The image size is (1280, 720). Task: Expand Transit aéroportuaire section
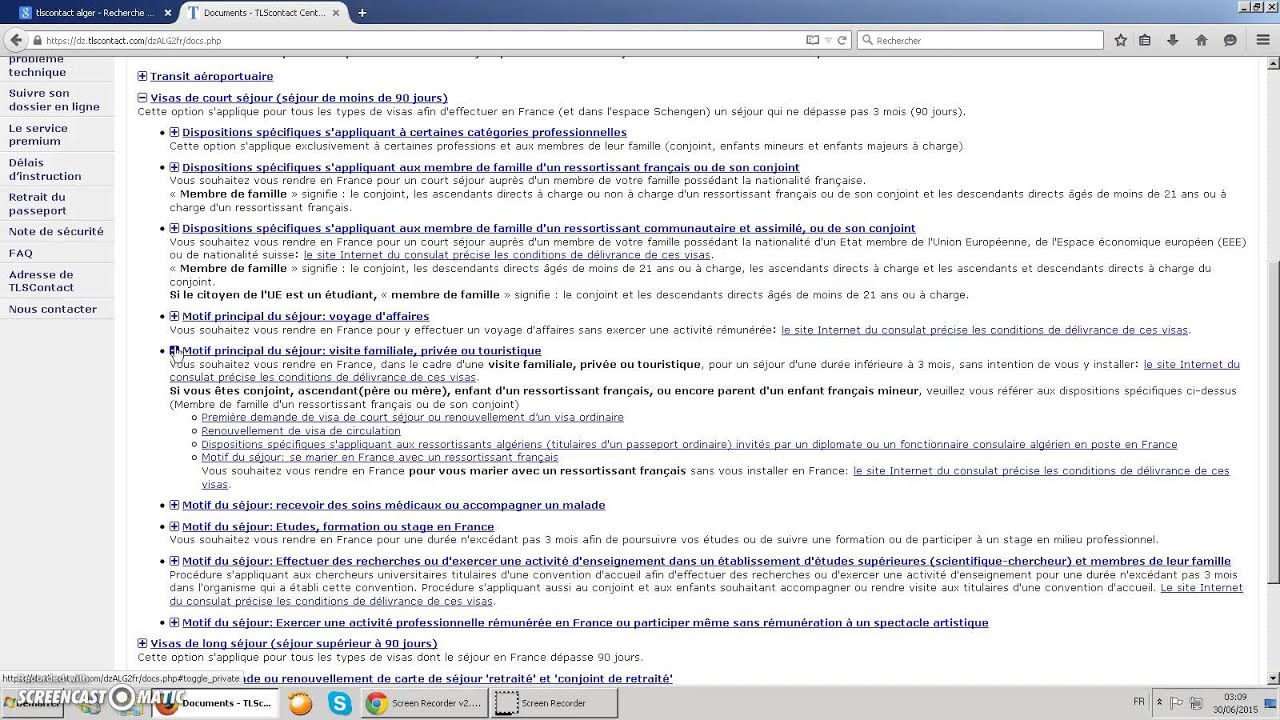point(142,76)
